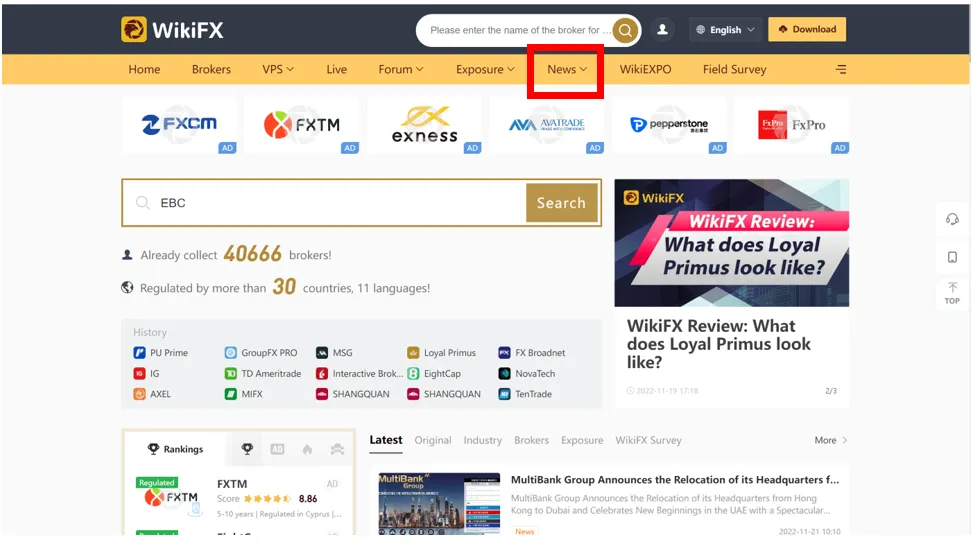Open GroupFX PRO from History

click(x=261, y=353)
